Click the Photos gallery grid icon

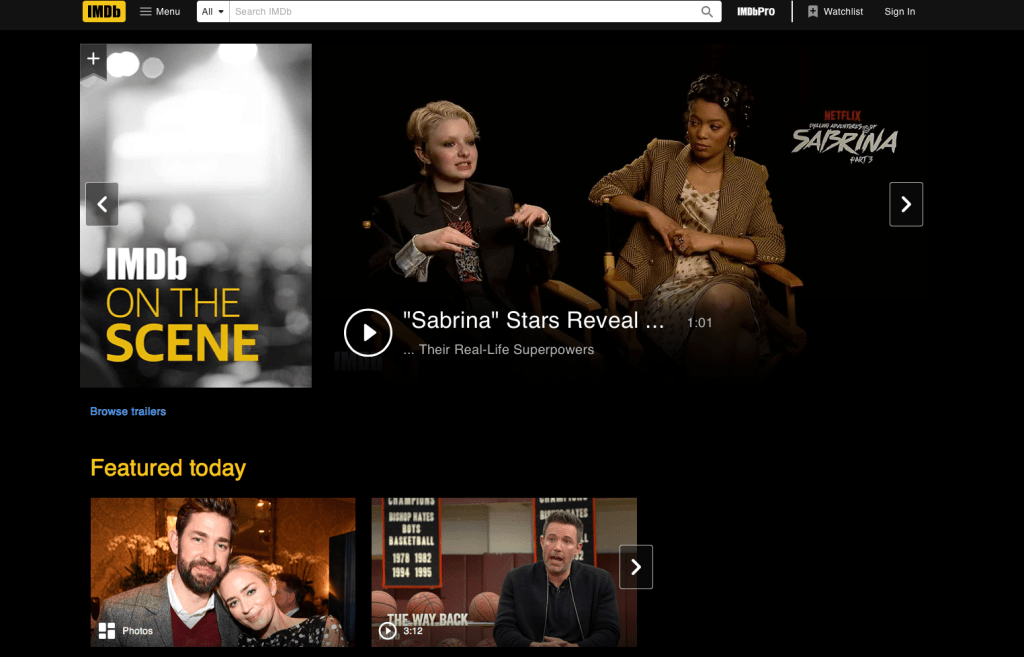106,630
